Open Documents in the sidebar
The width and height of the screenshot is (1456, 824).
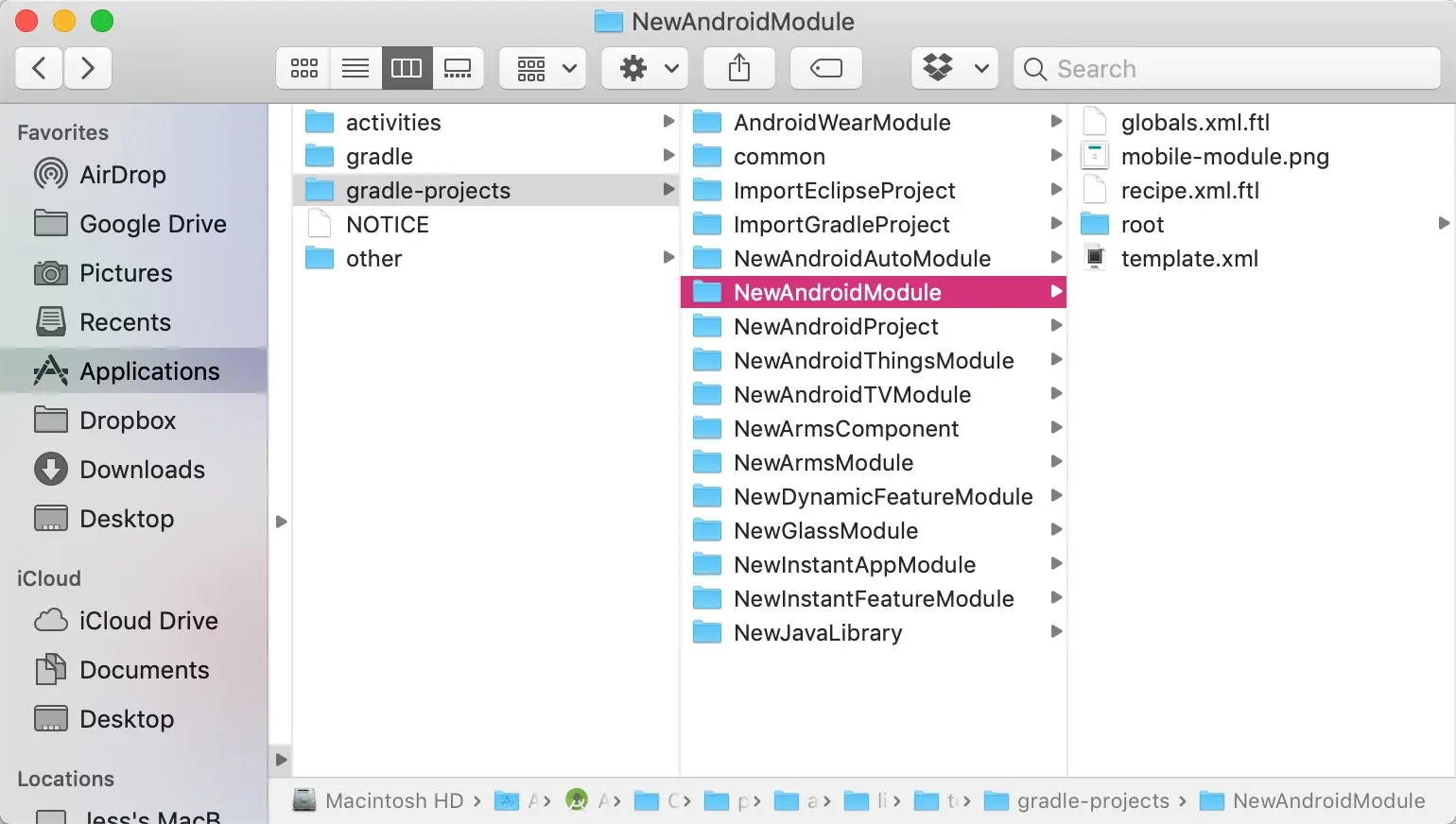pyautogui.click(x=133, y=670)
